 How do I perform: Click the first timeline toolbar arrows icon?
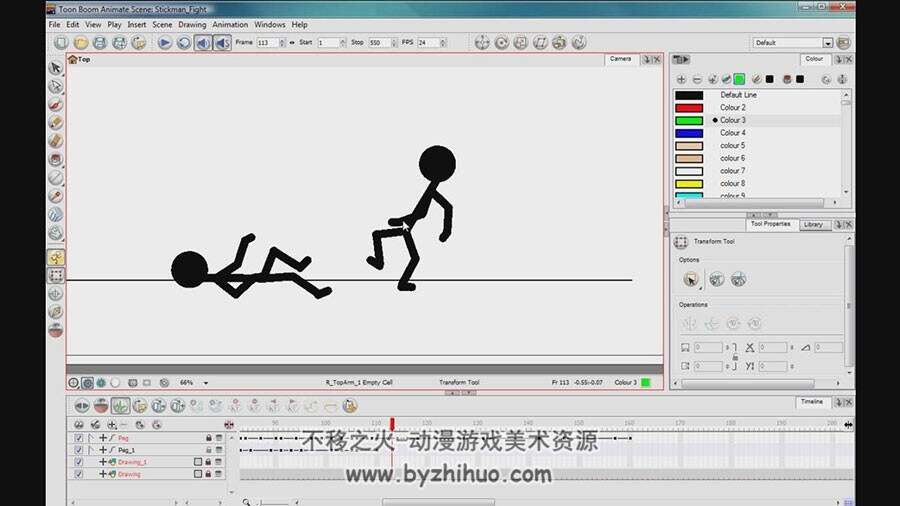(x=82, y=406)
